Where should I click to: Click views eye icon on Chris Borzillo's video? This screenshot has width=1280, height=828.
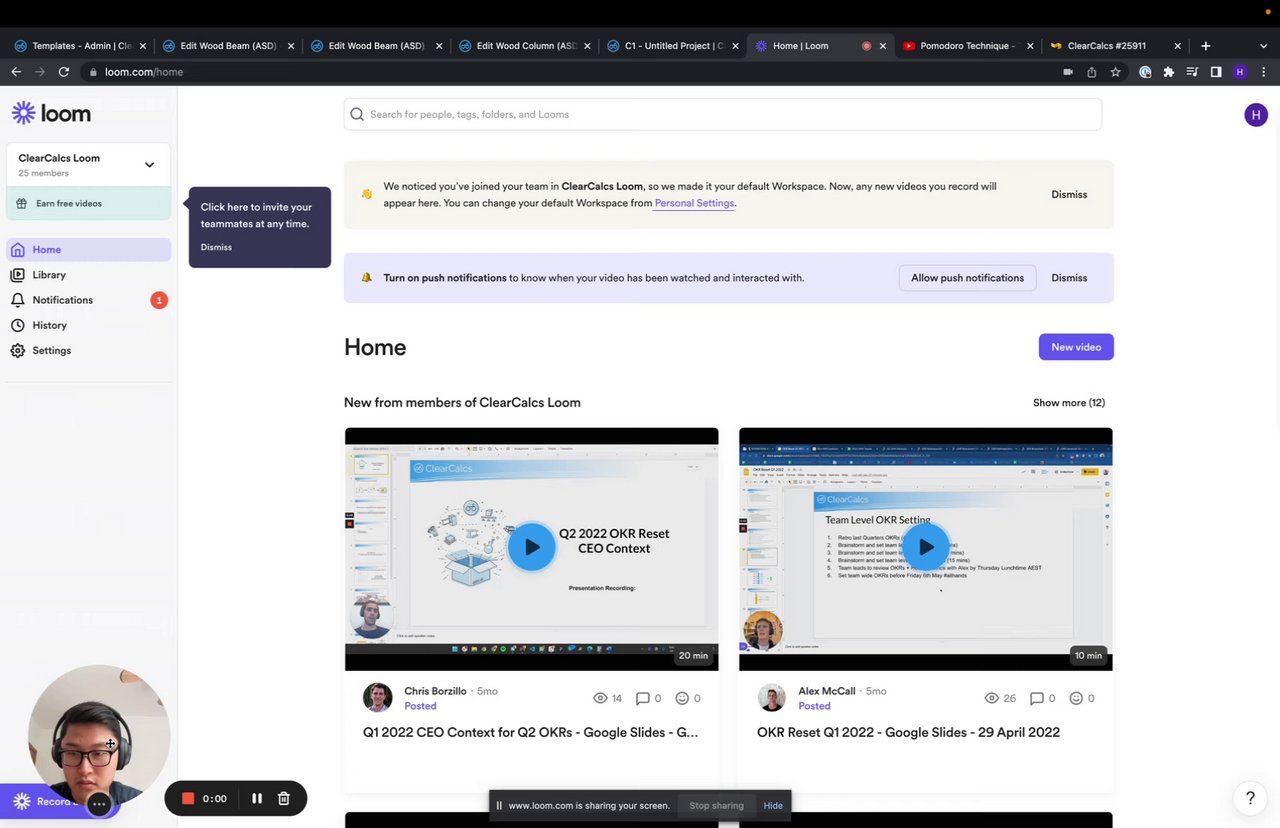600,698
